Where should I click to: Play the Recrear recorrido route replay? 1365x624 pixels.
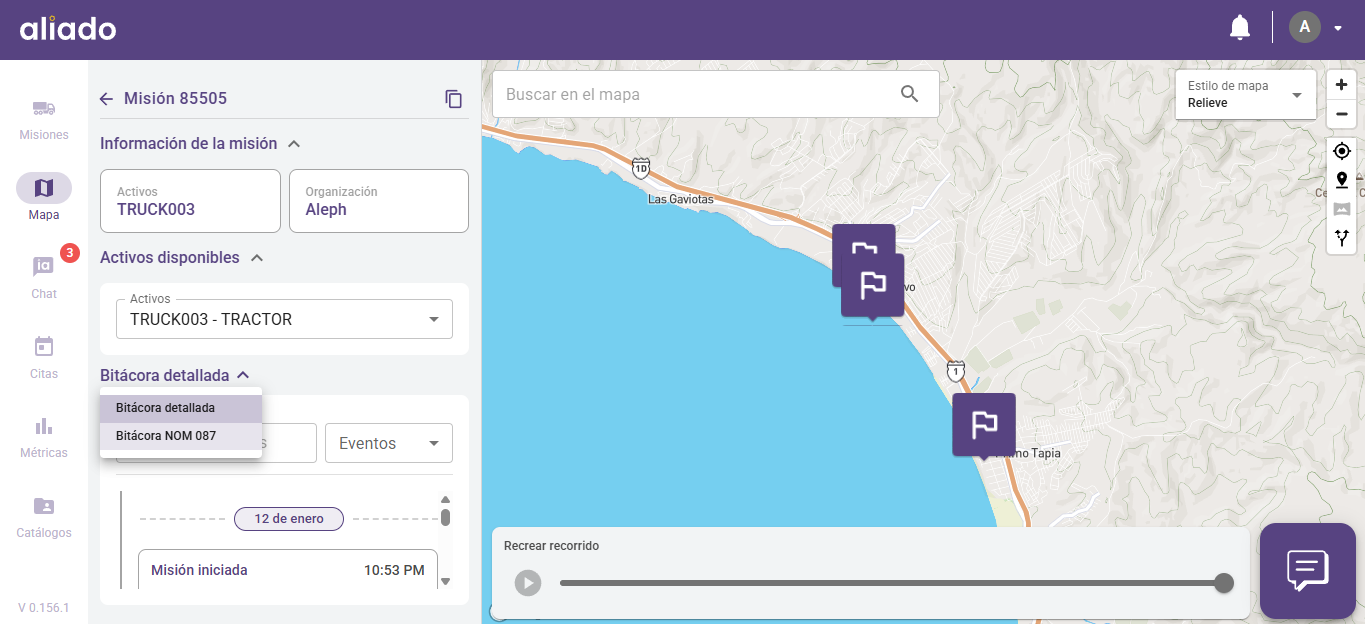[x=528, y=583]
